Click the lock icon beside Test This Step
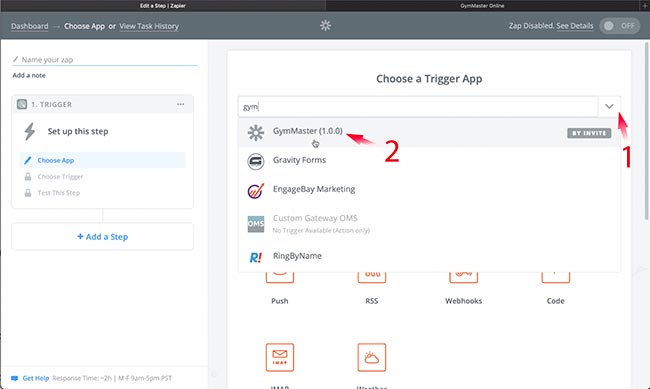The image size is (650, 389). [28, 193]
